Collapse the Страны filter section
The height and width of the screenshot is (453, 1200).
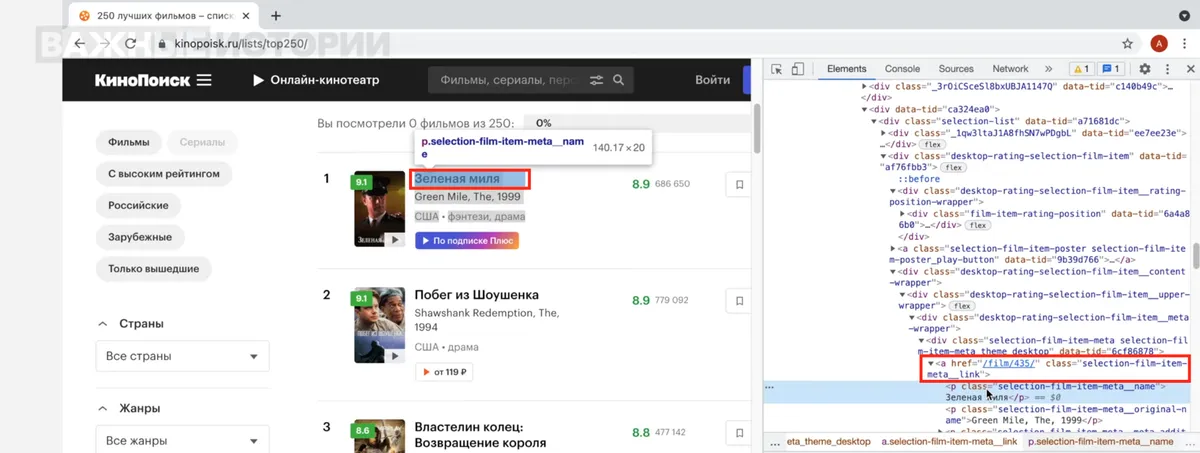coord(102,324)
